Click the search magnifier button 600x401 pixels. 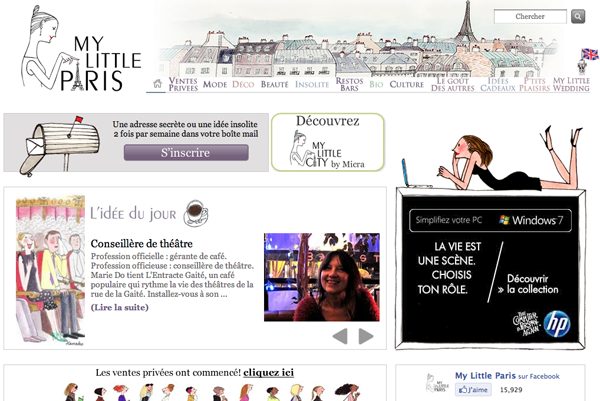click(x=578, y=16)
